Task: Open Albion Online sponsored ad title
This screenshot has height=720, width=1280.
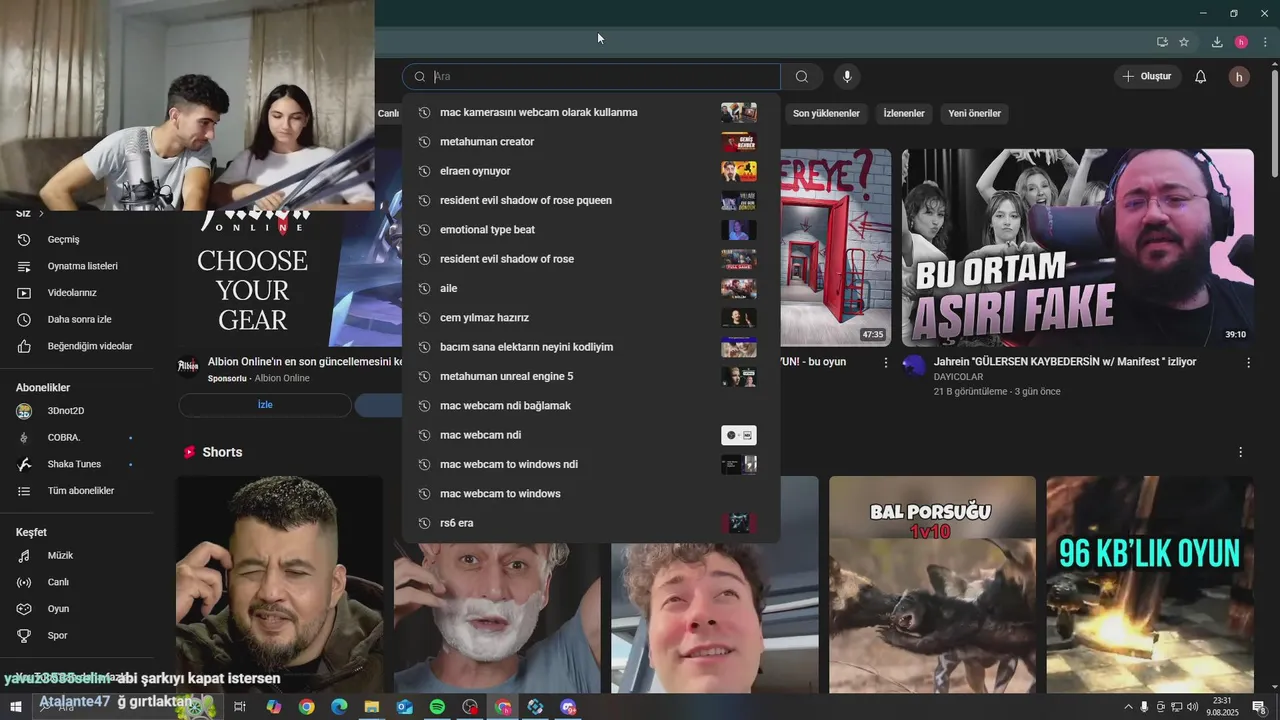Action: tap(305, 362)
